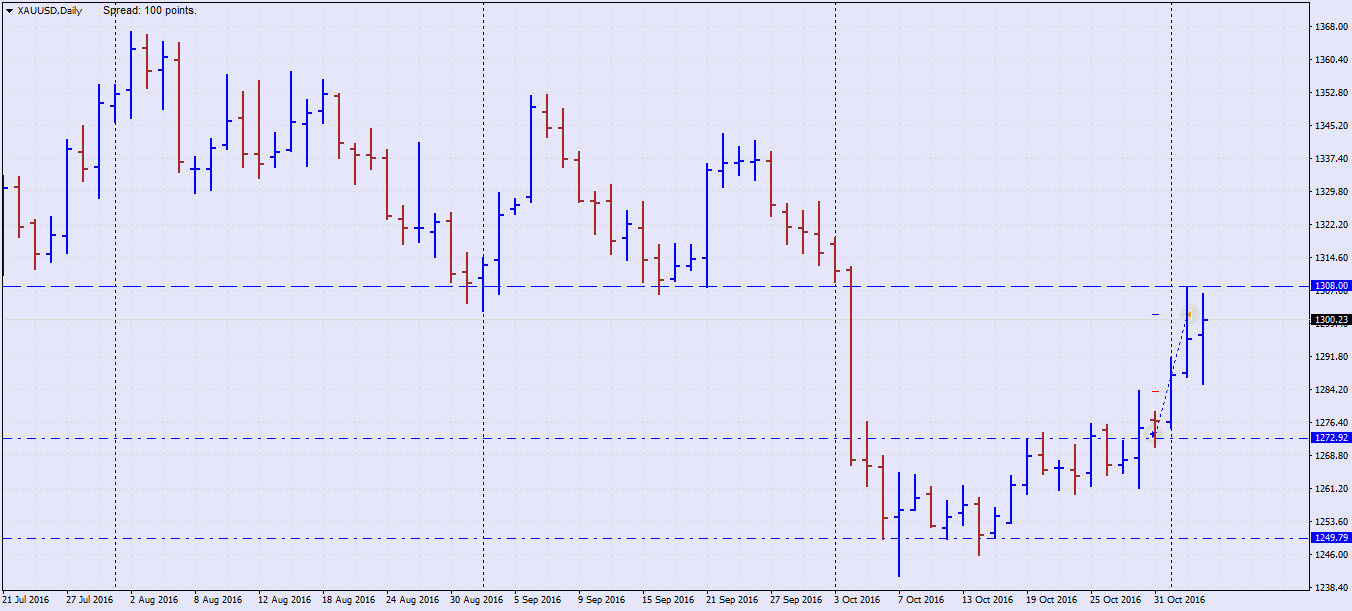
Task: Click the 8 Aug 2016 date label
Action: coord(219,600)
